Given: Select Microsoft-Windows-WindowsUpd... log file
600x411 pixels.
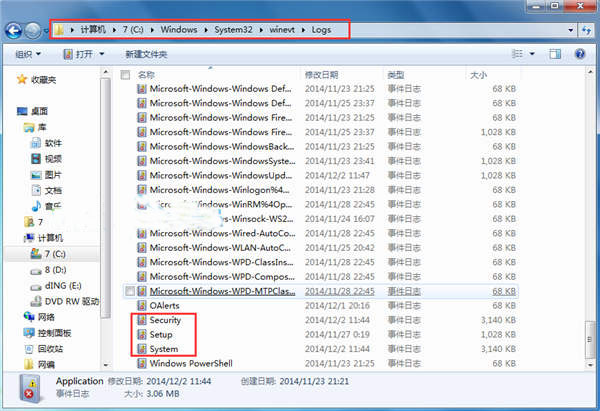Looking at the screenshot, I should click(x=221, y=175).
